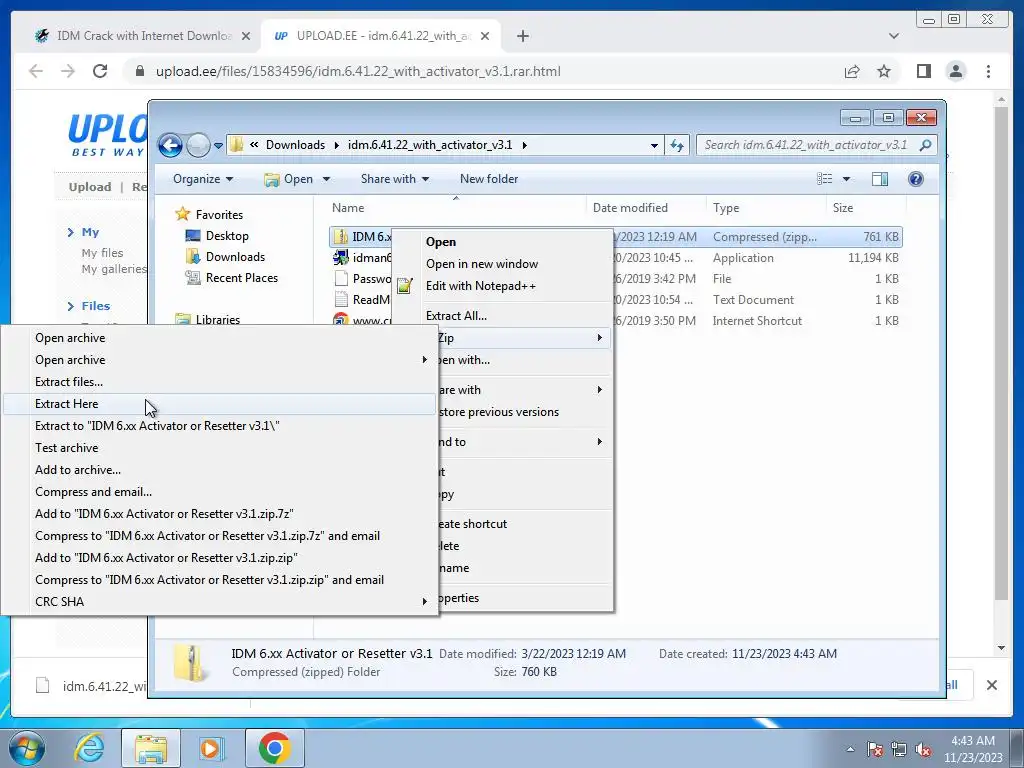The image size is (1024, 768).
Task: Open address bar history dropdown arrow
Action: [x=654, y=146]
